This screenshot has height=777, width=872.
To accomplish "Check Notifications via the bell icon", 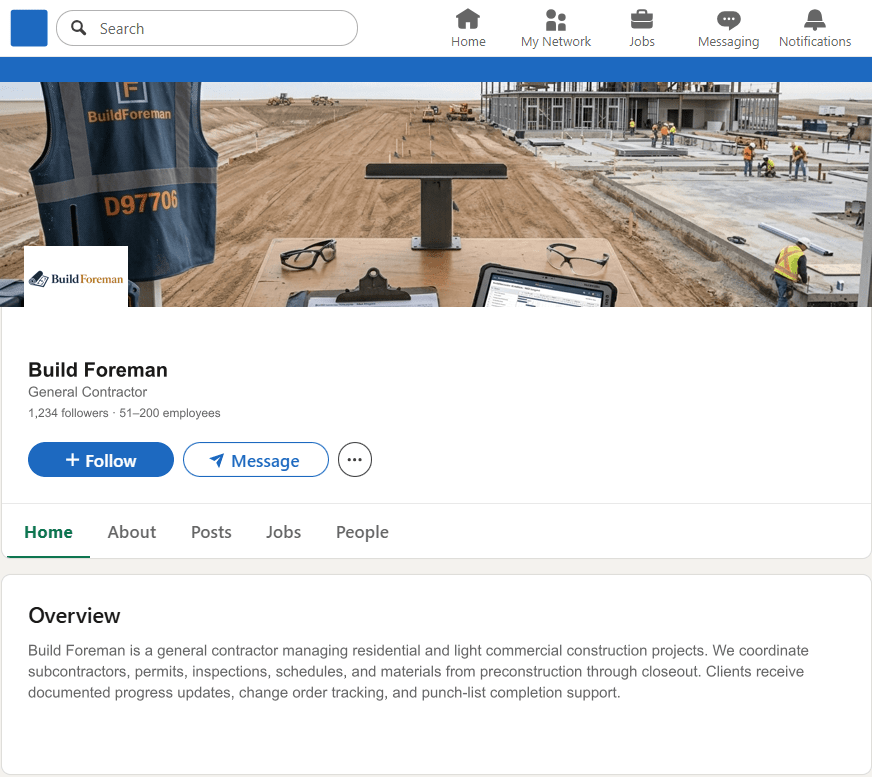I will pyautogui.click(x=814, y=20).
